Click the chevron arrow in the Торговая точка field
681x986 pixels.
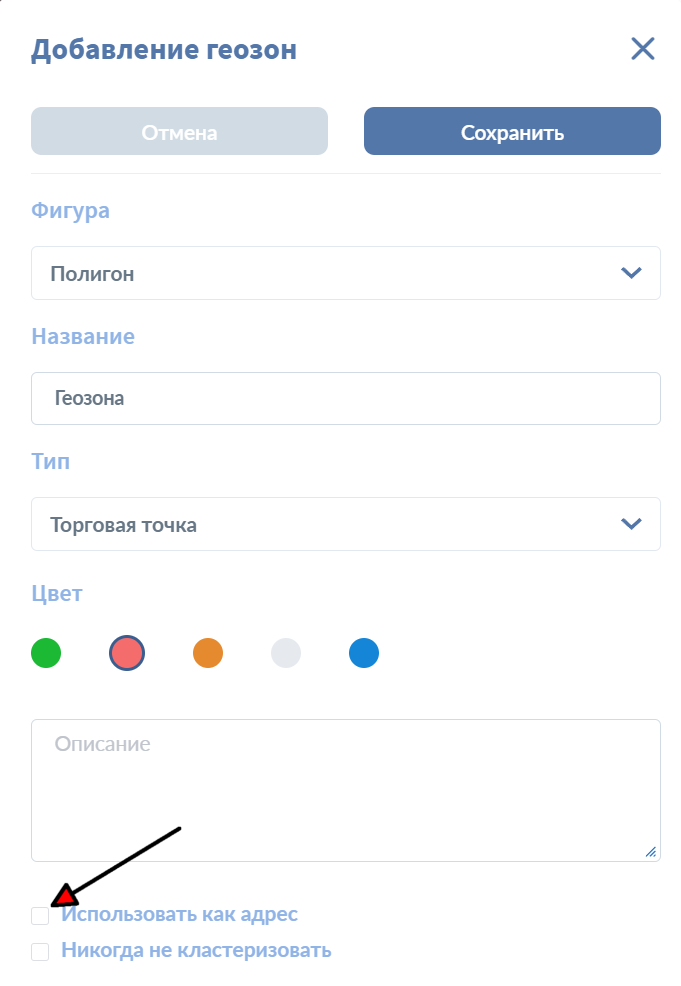[631, 523]
